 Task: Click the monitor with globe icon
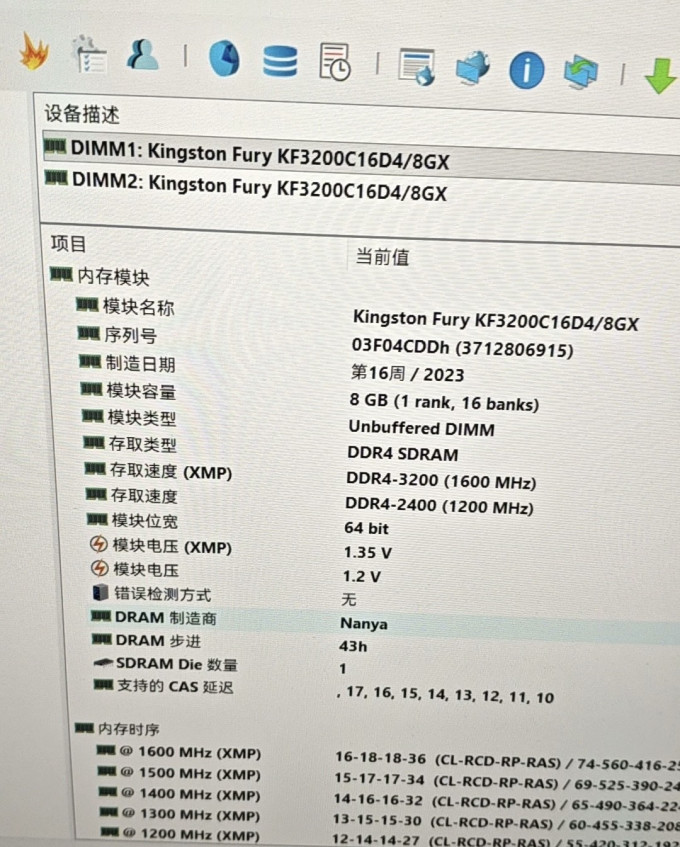[x=473, y=68]
